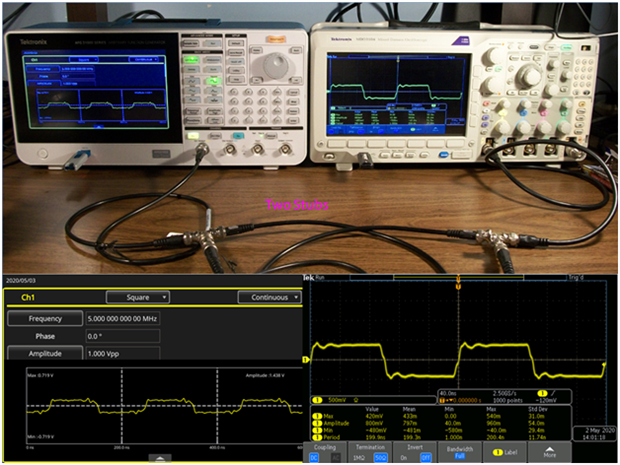Click the Std Dev column header
620x465 pixels.
tap(538, 409)
